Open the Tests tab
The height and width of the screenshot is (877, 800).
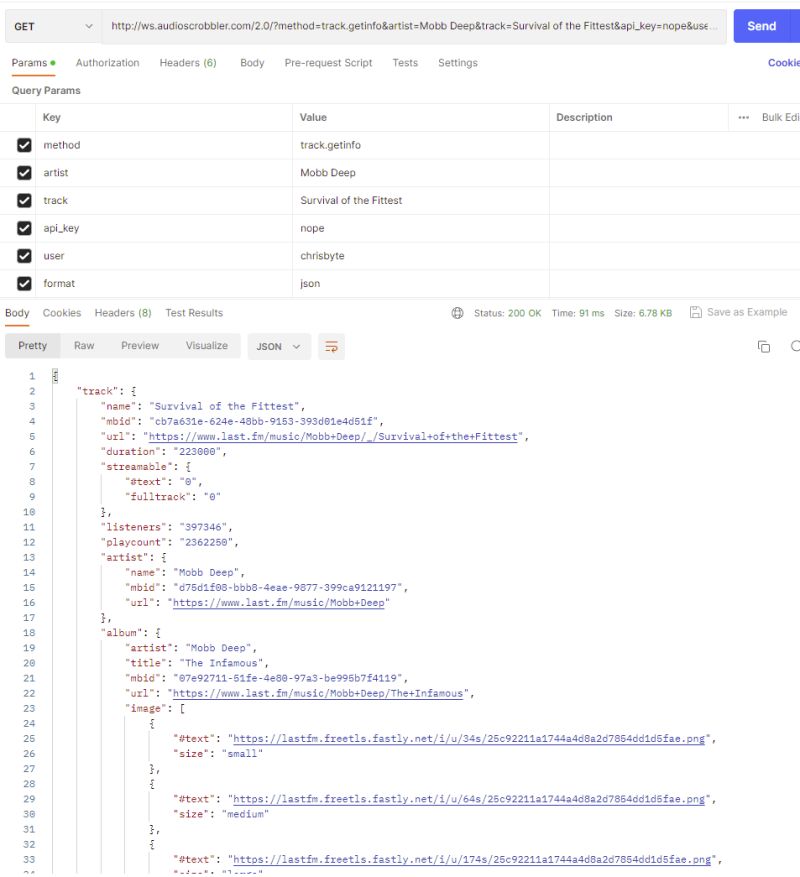(x=405, y=62)
